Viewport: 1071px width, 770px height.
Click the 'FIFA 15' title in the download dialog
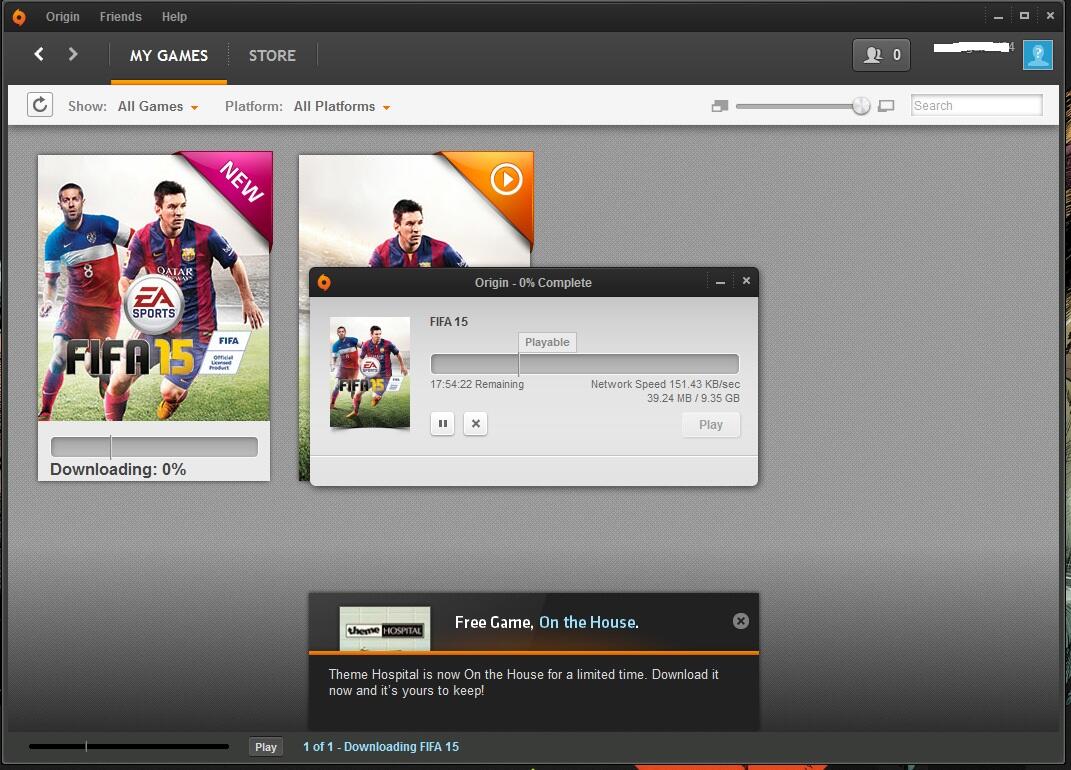449,322
